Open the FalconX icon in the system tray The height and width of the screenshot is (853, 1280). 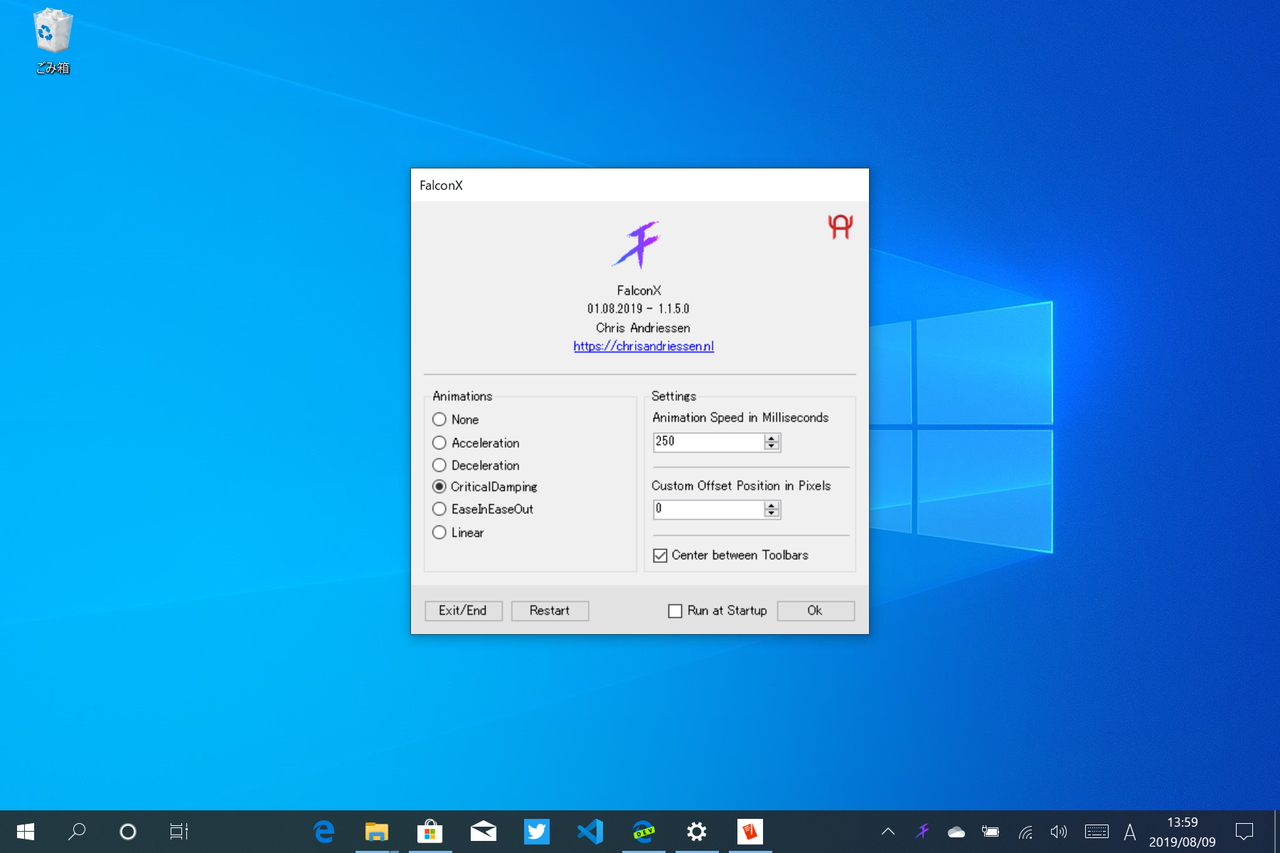pos(922,831)
